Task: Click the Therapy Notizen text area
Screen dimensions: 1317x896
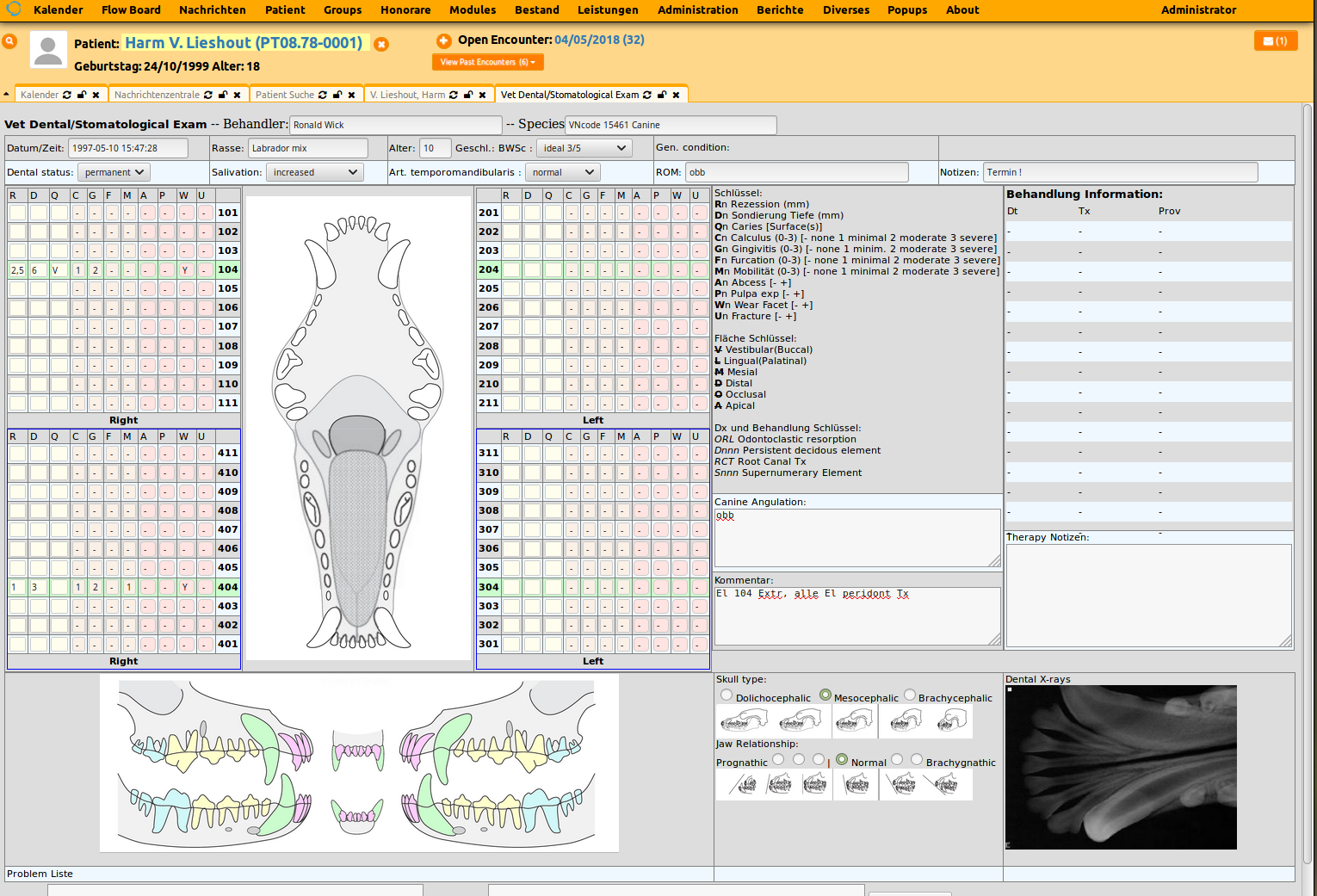Action: click(1149, 596)
